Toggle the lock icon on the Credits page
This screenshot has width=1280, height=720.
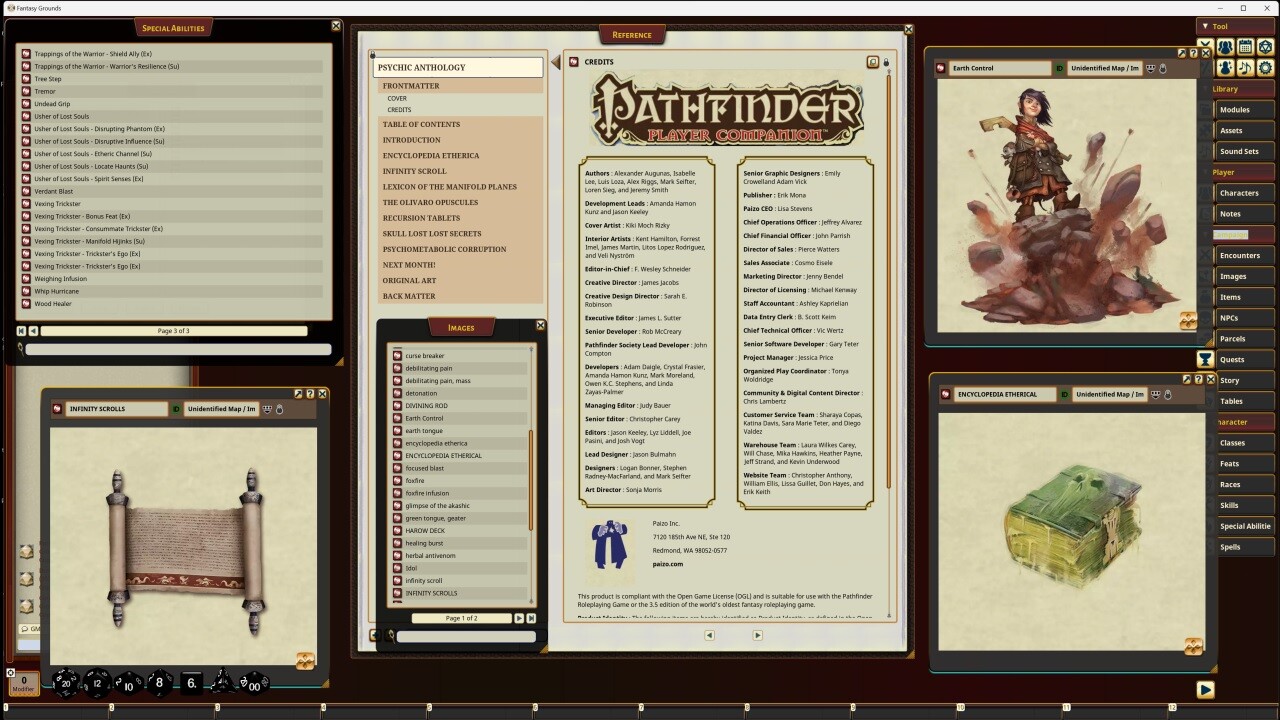coord(887,61)
